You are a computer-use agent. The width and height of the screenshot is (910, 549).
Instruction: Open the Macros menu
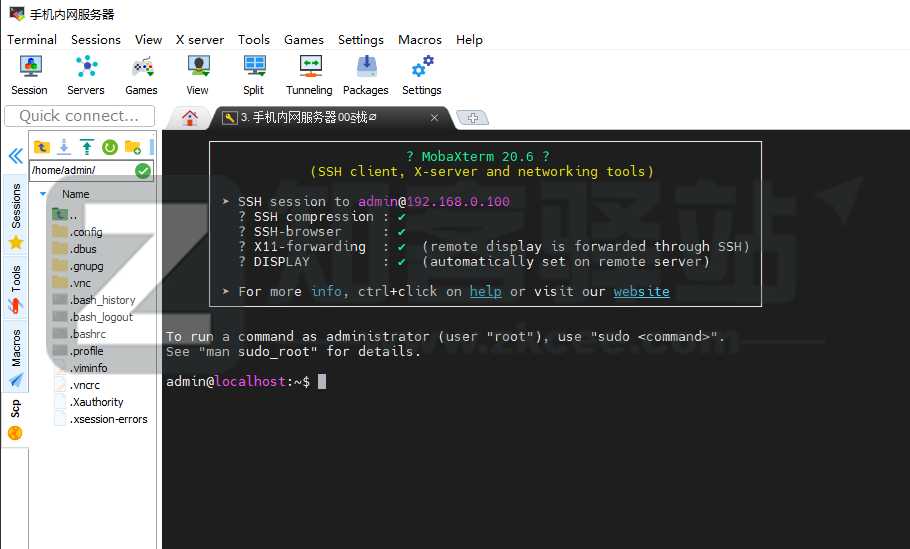420,39
